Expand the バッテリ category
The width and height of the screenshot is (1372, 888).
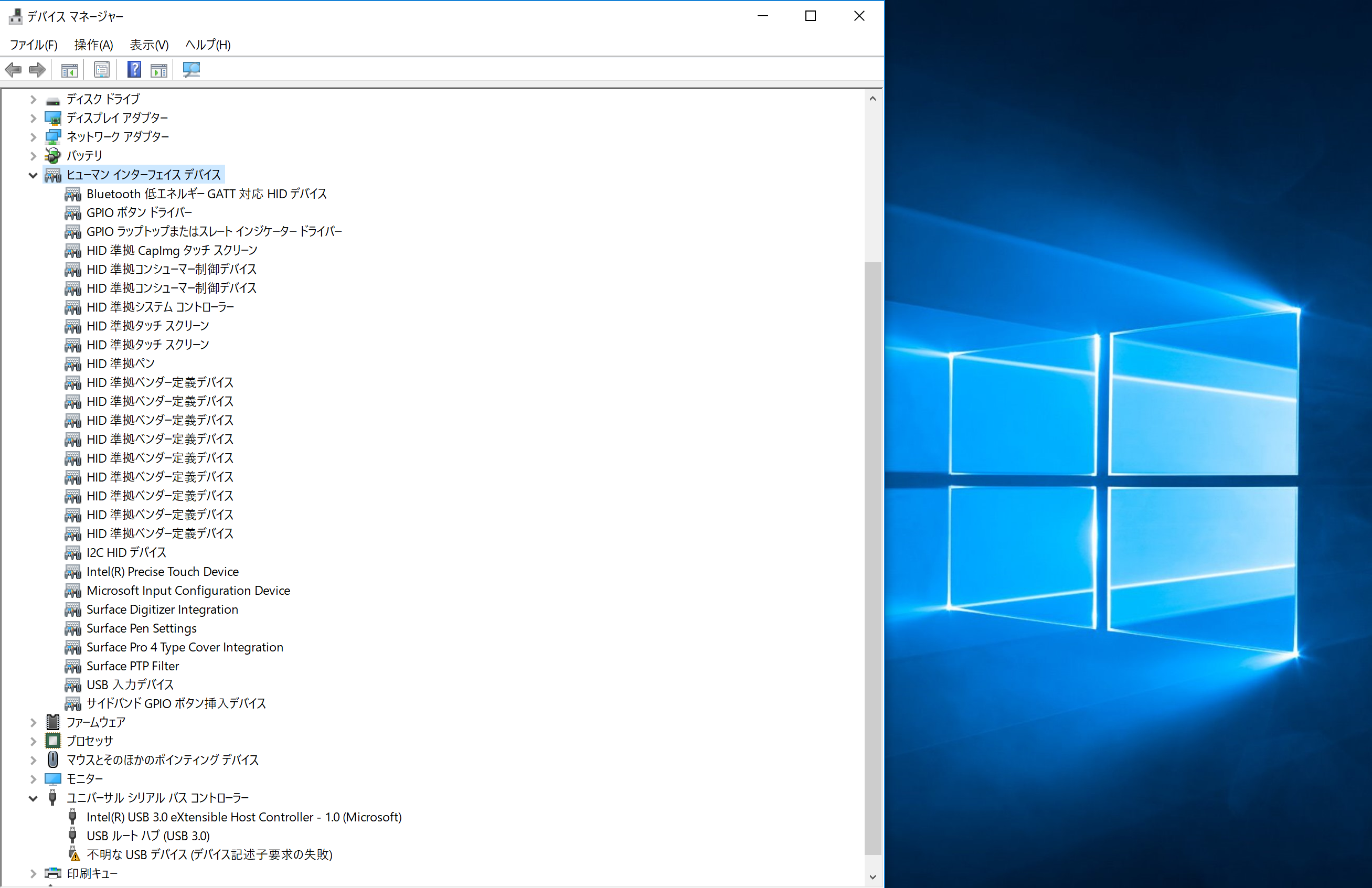pyautogui.click(x=33, y=156)
